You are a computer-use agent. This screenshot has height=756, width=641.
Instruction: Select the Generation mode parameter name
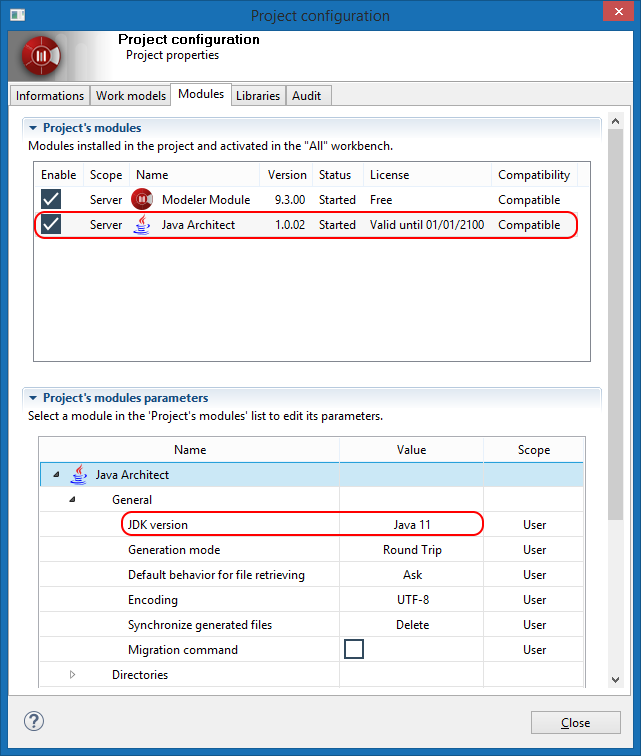(174, 550)
